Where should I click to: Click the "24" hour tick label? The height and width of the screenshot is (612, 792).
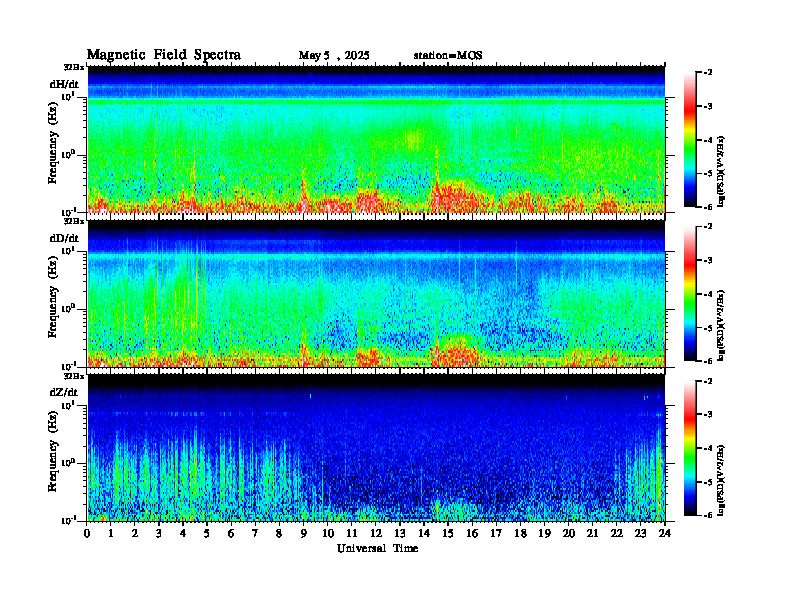tap(665, 533)
